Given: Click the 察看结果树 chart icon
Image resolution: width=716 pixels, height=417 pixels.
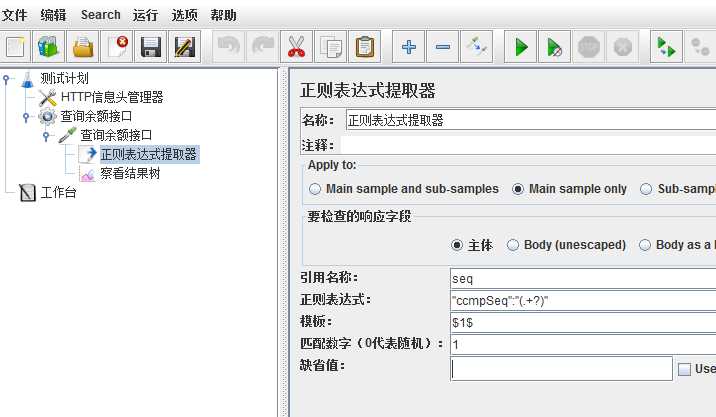Looking at the screenshot, I should [x=87, y=174].
